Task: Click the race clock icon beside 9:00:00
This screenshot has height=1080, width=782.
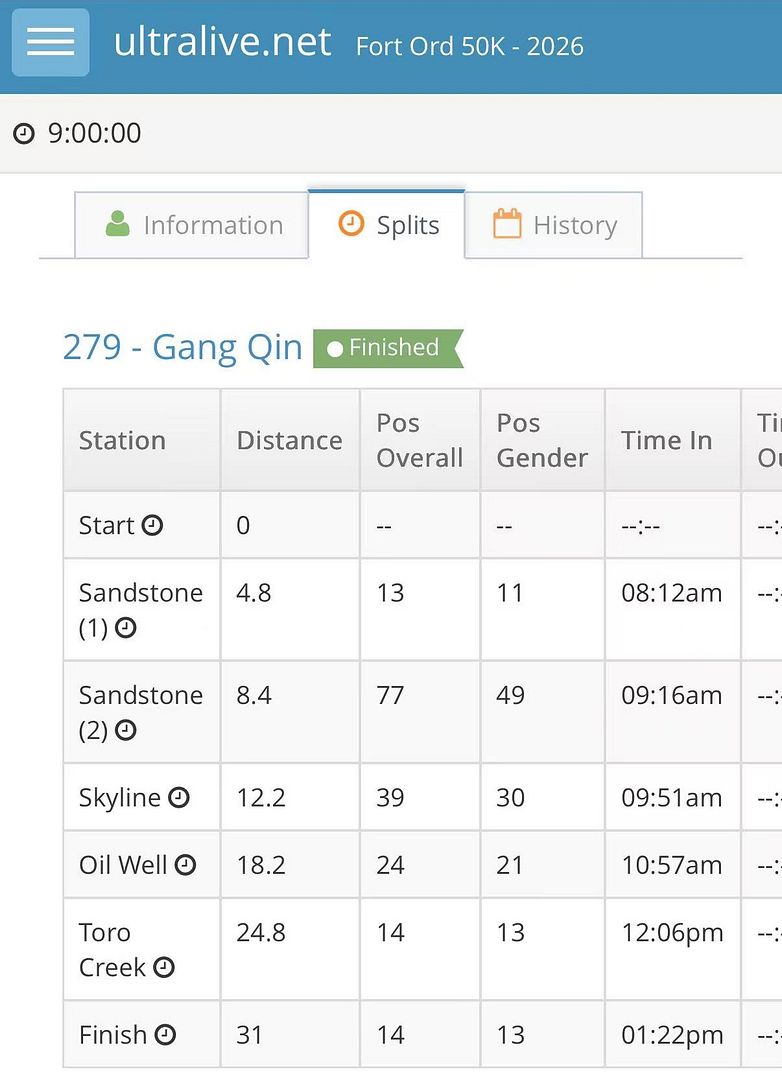Action: point(24,133)
